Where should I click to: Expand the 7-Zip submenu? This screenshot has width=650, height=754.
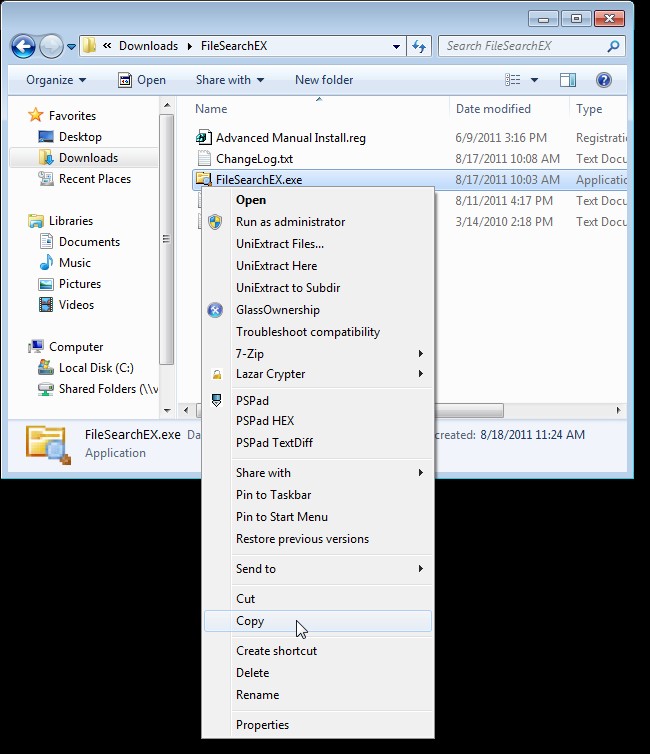click(x=318, y=354)
